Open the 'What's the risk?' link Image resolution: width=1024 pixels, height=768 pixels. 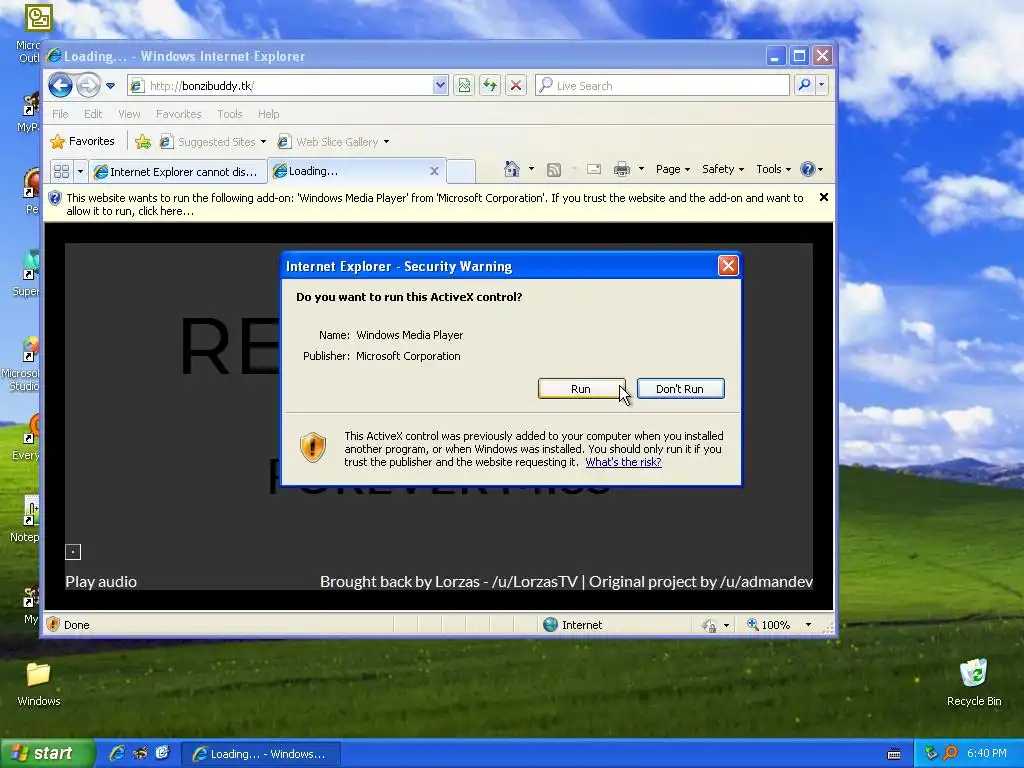(x=623, y=462)
